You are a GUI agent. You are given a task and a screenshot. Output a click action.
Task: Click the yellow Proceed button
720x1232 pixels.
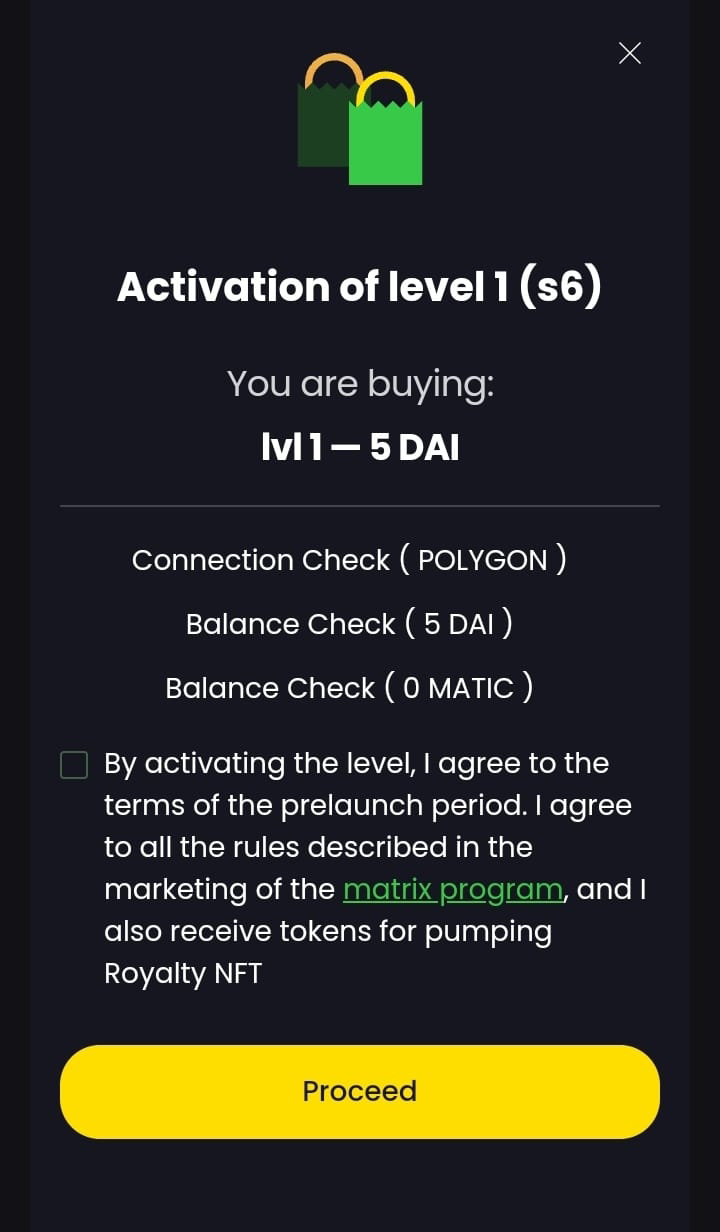tap(360, 1091)
